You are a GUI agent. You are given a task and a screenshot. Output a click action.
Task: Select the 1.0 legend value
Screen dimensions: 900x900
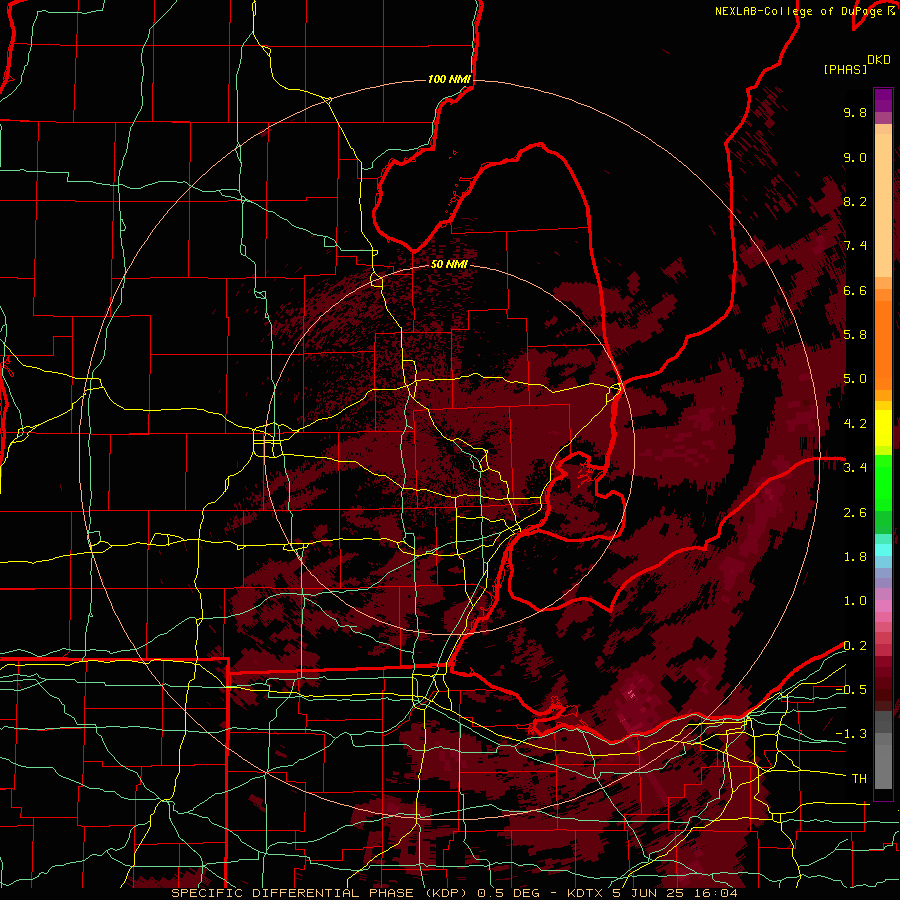[855, 601]
